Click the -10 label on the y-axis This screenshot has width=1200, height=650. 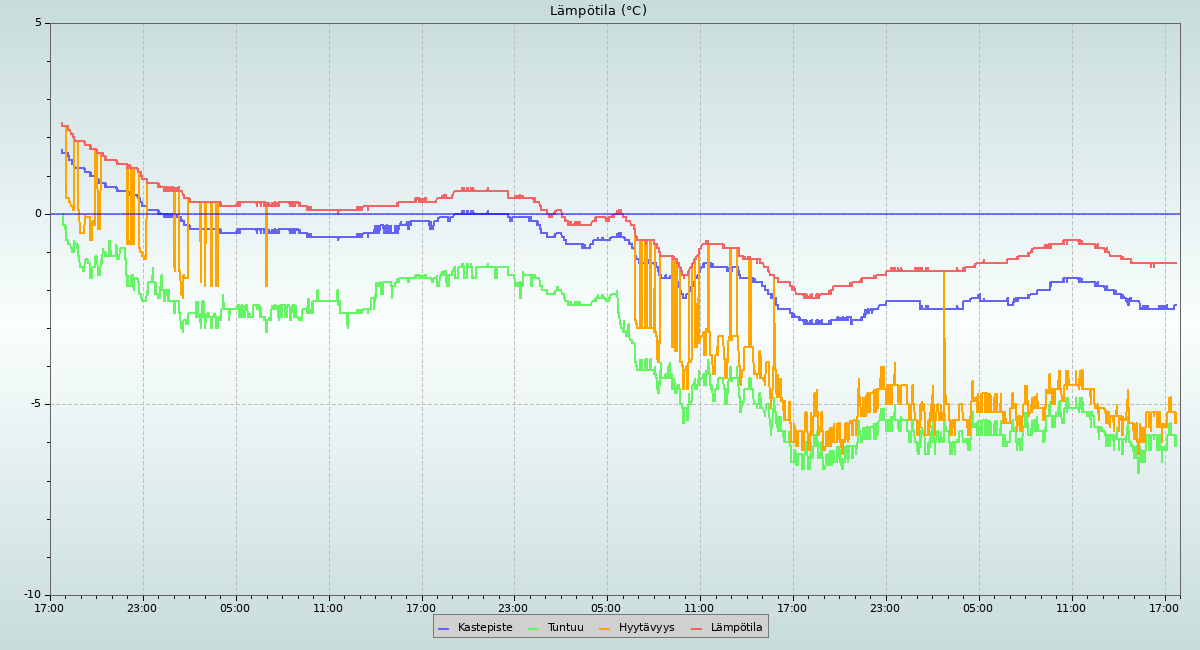[x=32, y=595]
